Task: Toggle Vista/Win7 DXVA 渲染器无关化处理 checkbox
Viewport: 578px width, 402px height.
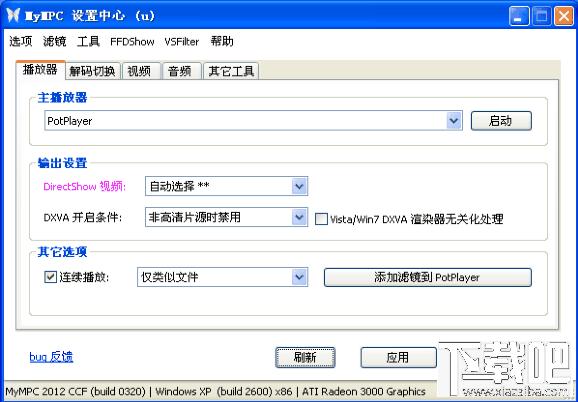Action: 321,219
